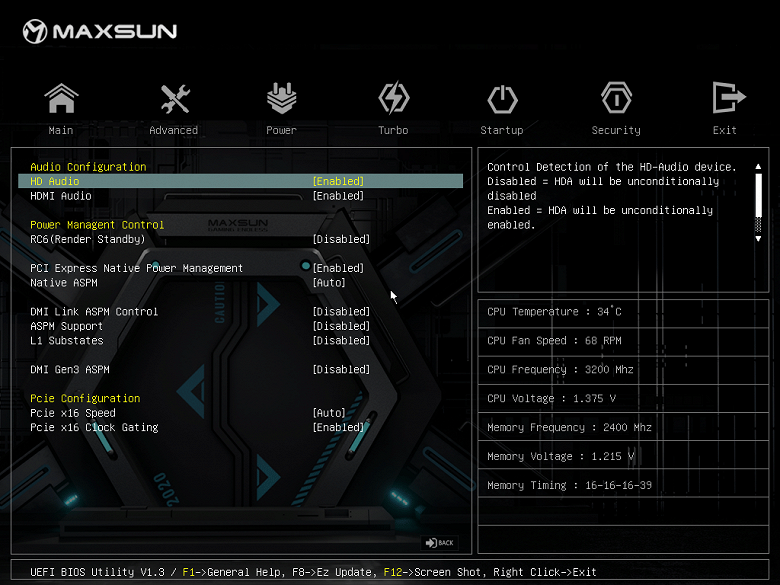Open Native ASPM [Auto] value
780x585 pixels.
[x=329, y=283]
